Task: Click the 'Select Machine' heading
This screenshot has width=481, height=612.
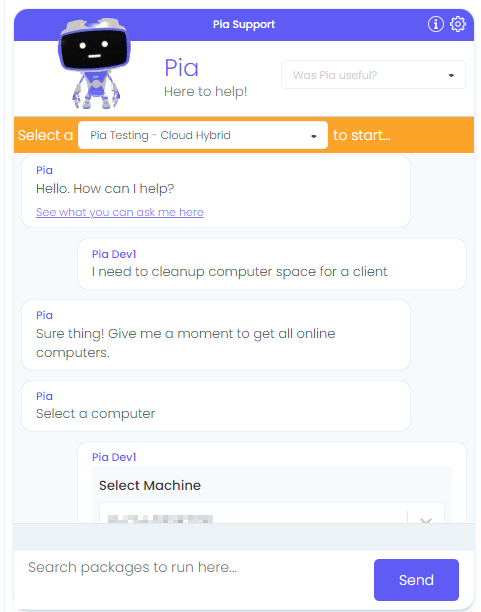Action: [150, 485]
